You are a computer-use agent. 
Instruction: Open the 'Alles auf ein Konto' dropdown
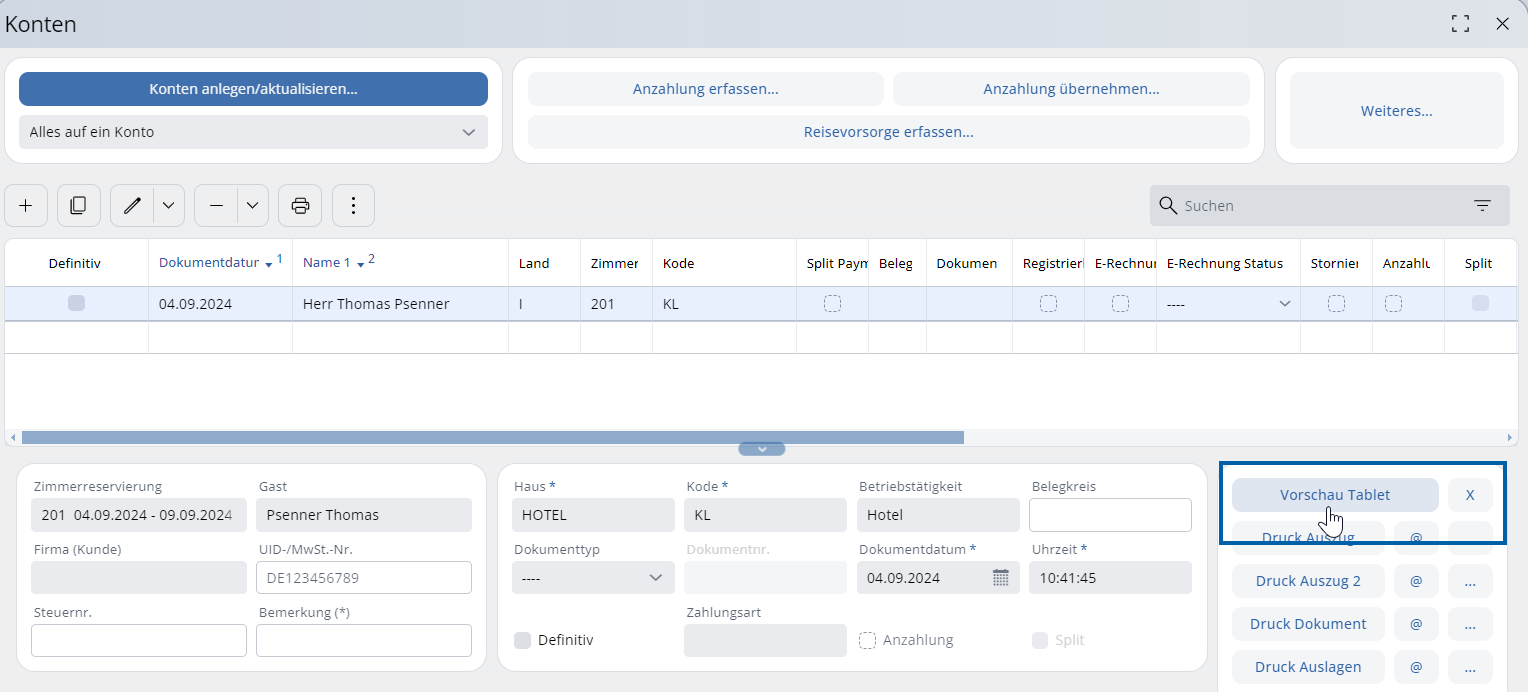(x=253, y=132)
